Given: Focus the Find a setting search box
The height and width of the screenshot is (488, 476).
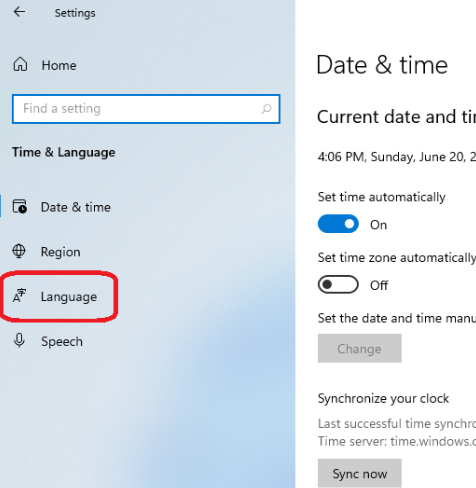Looking at the screenshot, I should click(146, 109).
